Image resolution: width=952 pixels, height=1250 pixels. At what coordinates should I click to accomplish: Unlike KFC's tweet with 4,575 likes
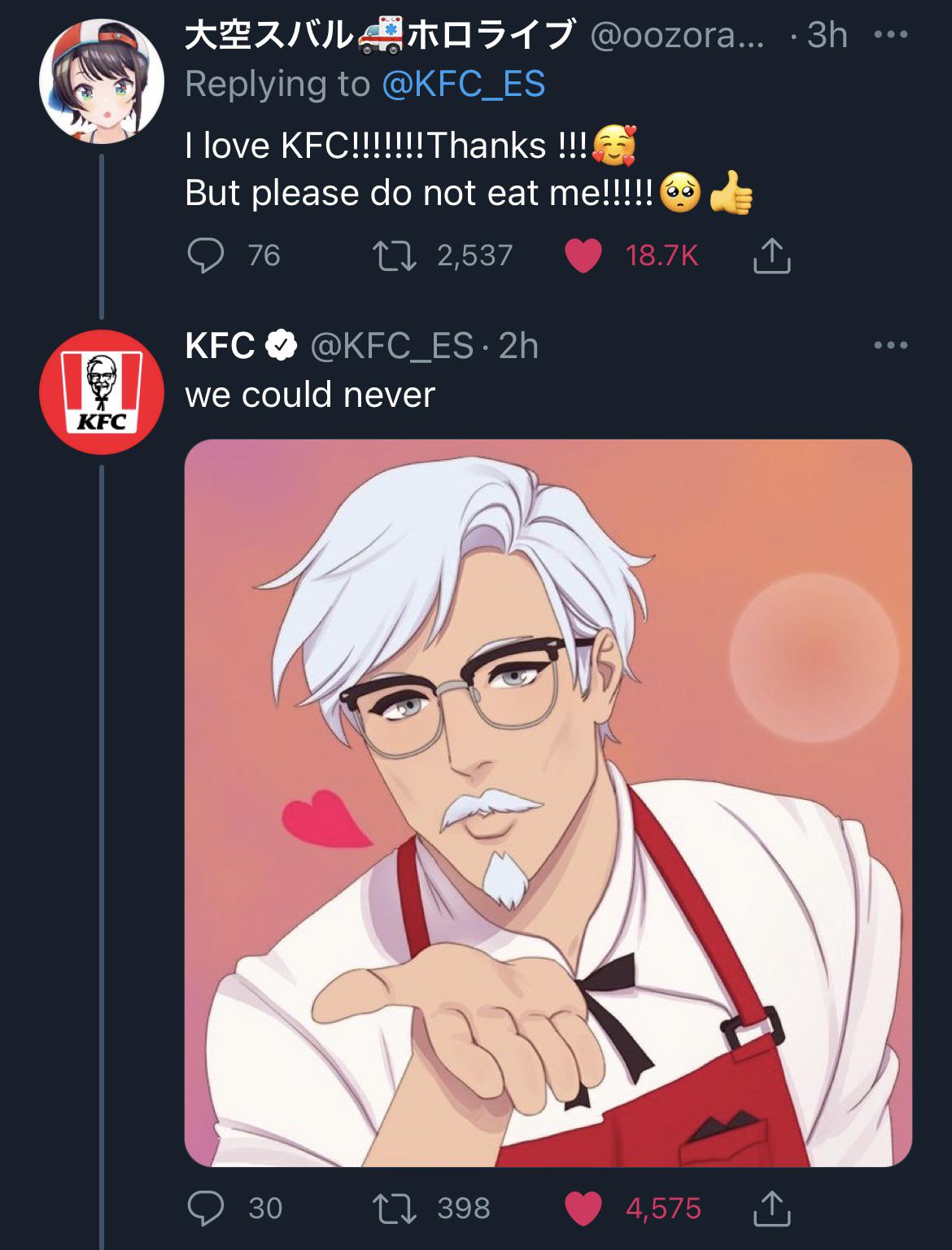[583, 1208]
